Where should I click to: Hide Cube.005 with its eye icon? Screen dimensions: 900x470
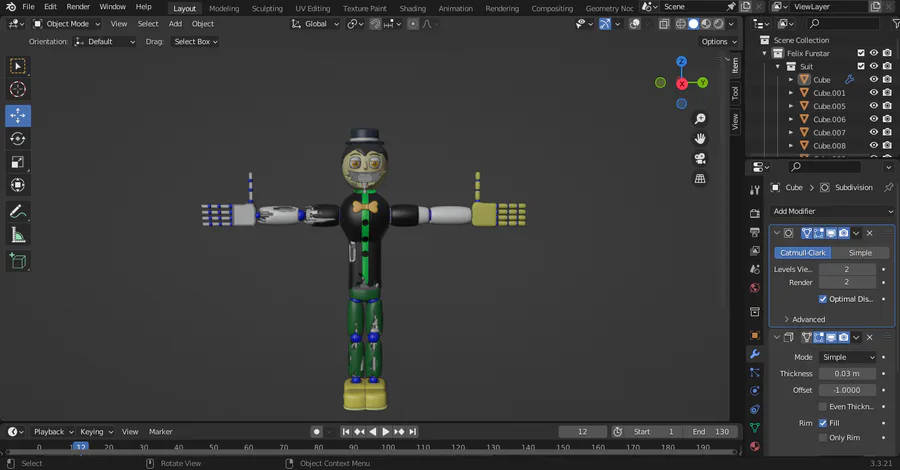(874, 106)
